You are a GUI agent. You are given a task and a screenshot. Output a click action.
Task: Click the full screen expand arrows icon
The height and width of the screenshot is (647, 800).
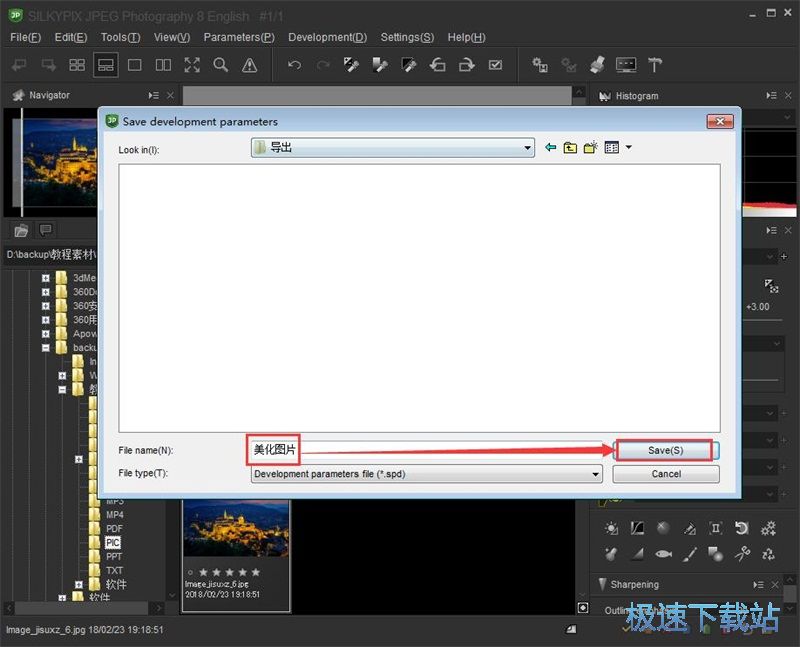point(192,65)
